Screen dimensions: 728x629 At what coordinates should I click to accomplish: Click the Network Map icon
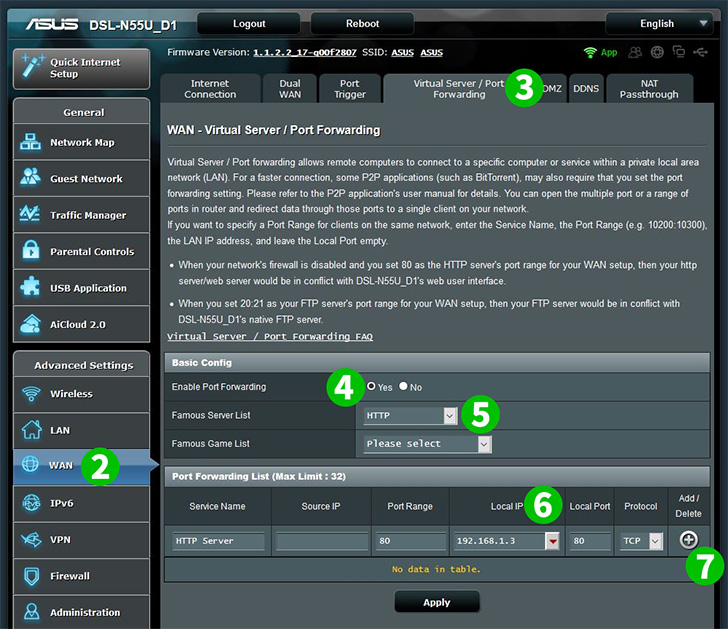[31, 142]
